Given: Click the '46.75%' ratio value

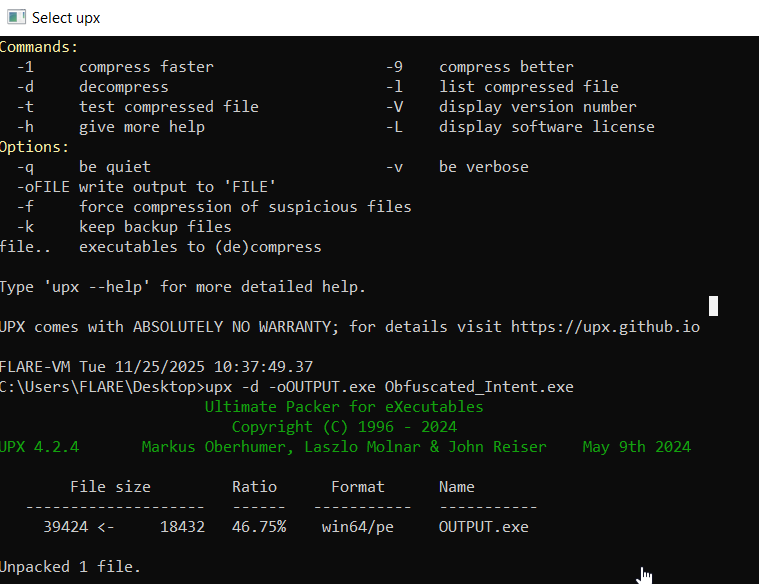Looking at the screenshot, I should pyautogui.click(x=258, y=527).
